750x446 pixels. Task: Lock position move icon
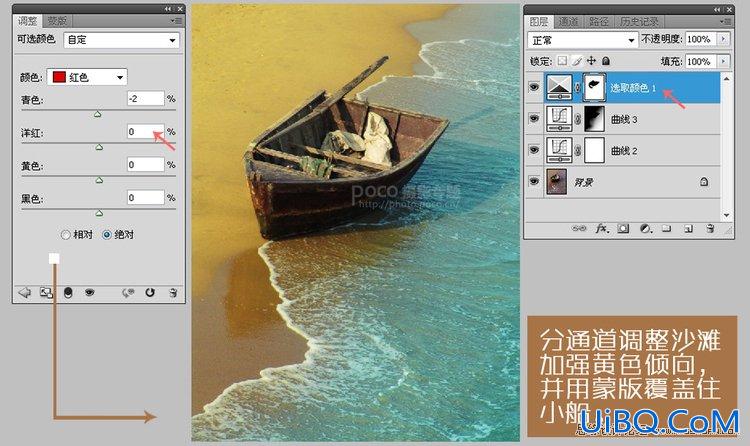pos(592,61)
